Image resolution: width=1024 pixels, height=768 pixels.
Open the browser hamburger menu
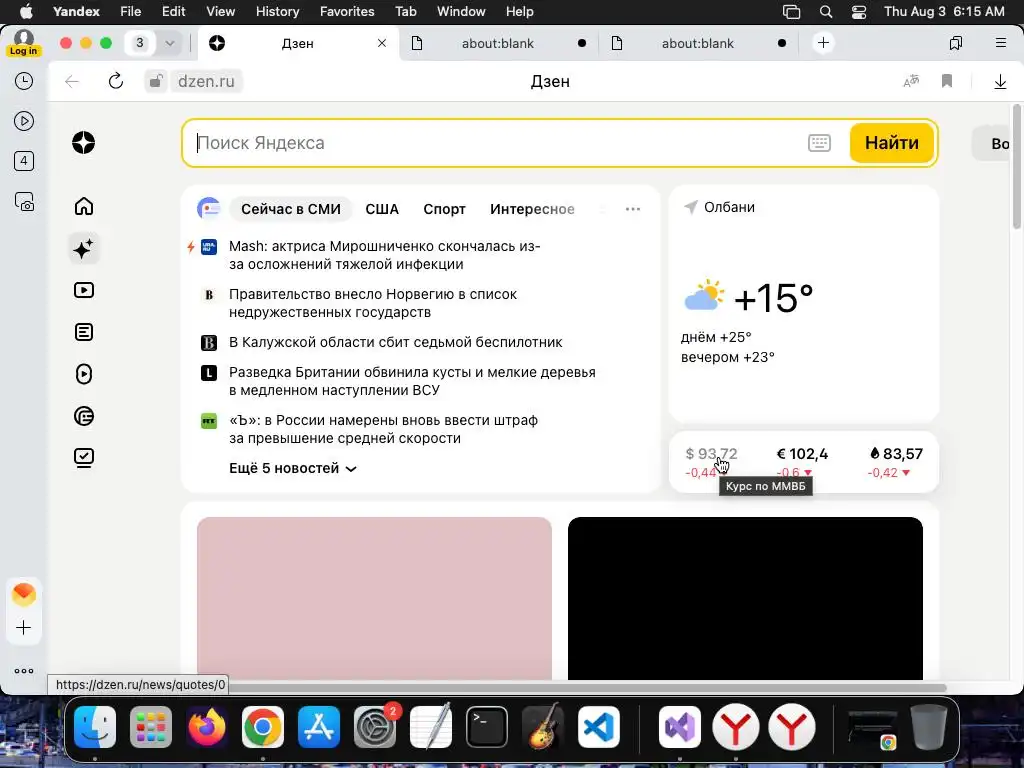(x=1000, y=43)
